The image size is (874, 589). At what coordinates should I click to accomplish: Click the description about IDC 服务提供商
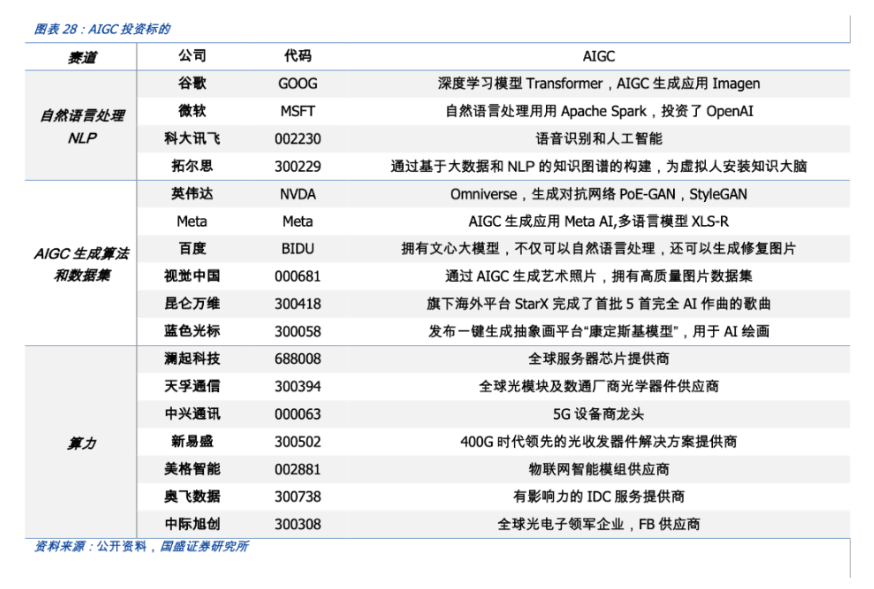pyautogui.click(x=599, y=496)
